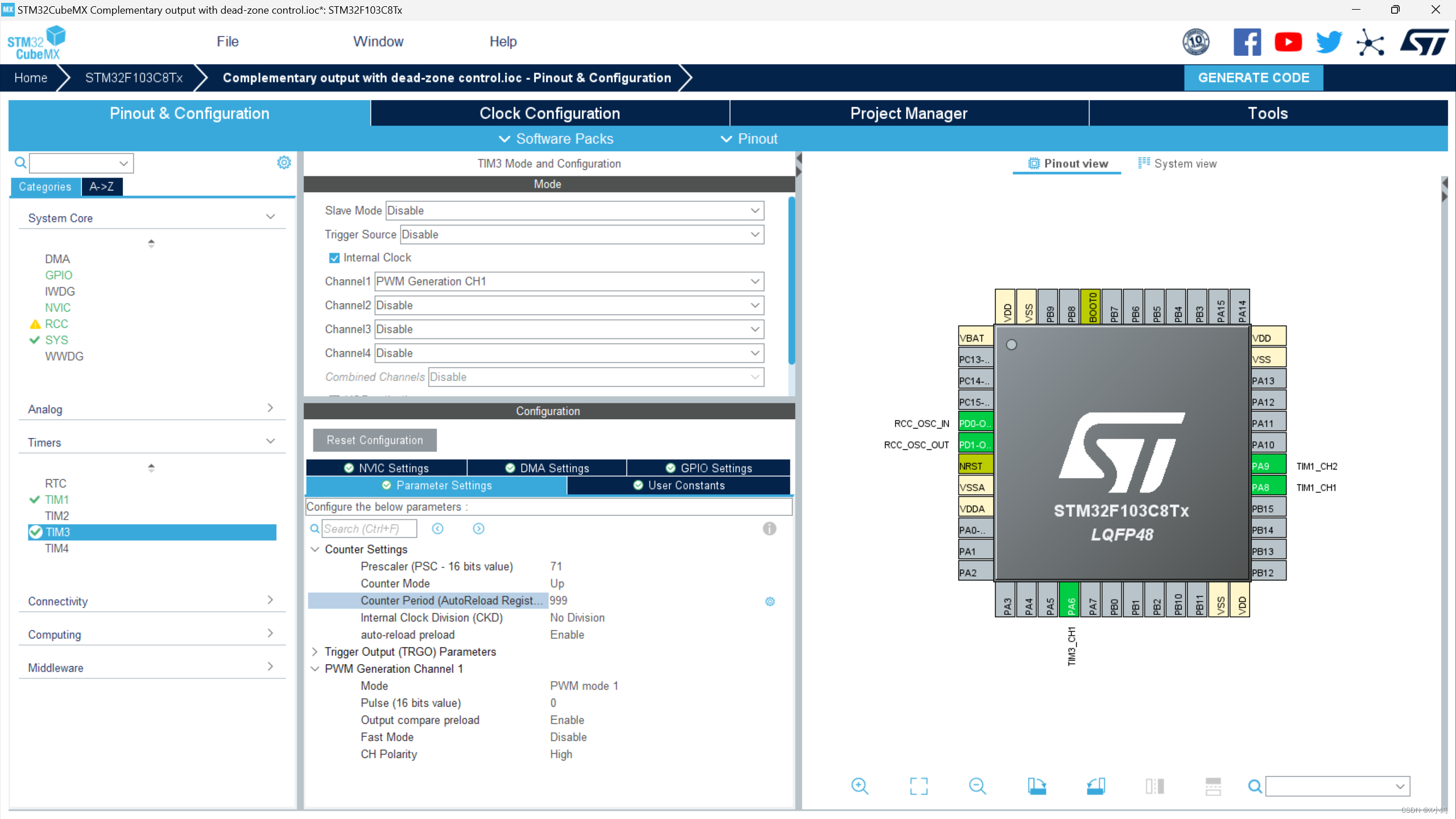The width and height of the screenshot is (1456, 819).
Task: Open the YouTube channel icon
Action: pyautogui.click(x=1288, y=42)
